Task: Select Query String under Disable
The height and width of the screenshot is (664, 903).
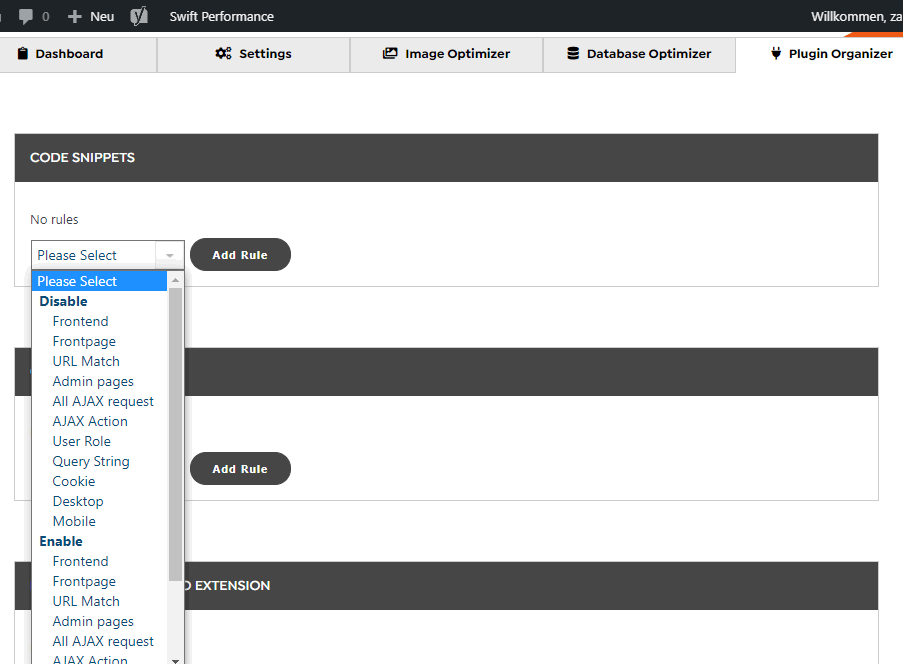Action: (90, 461)
